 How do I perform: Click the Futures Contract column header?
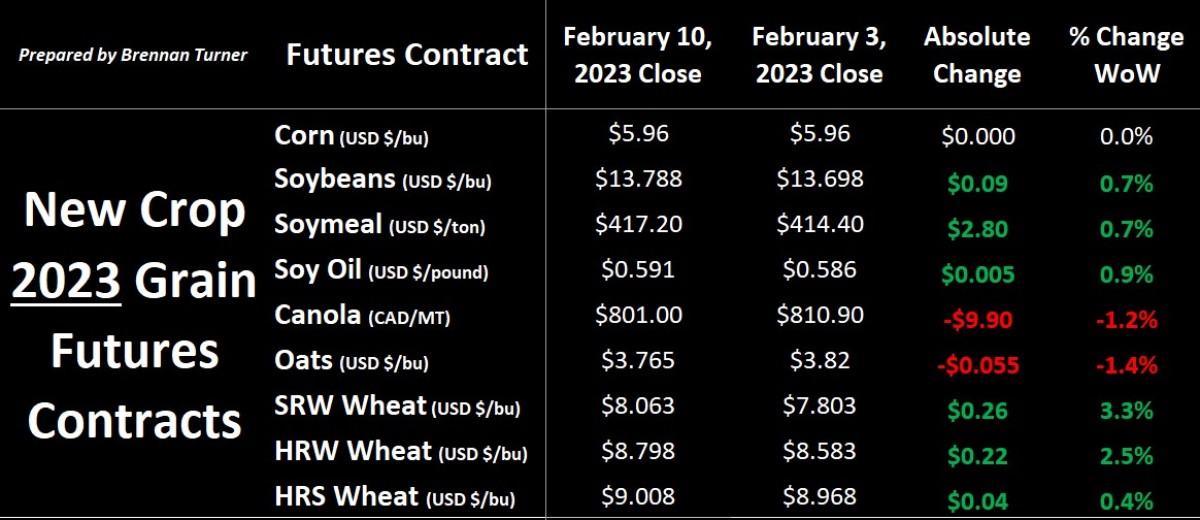coord(407,54)
